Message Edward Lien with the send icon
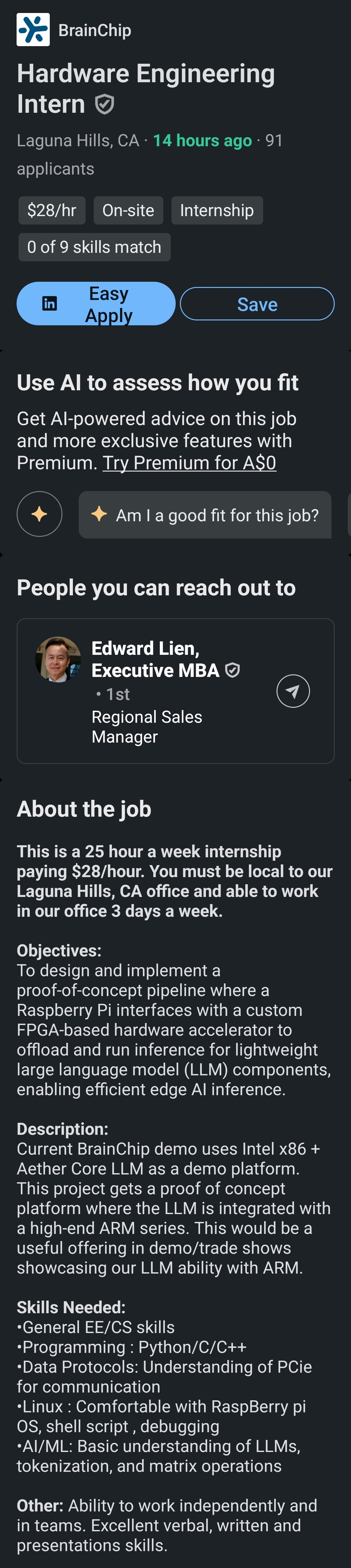The image size is (351, 1568). click(293, 692)
